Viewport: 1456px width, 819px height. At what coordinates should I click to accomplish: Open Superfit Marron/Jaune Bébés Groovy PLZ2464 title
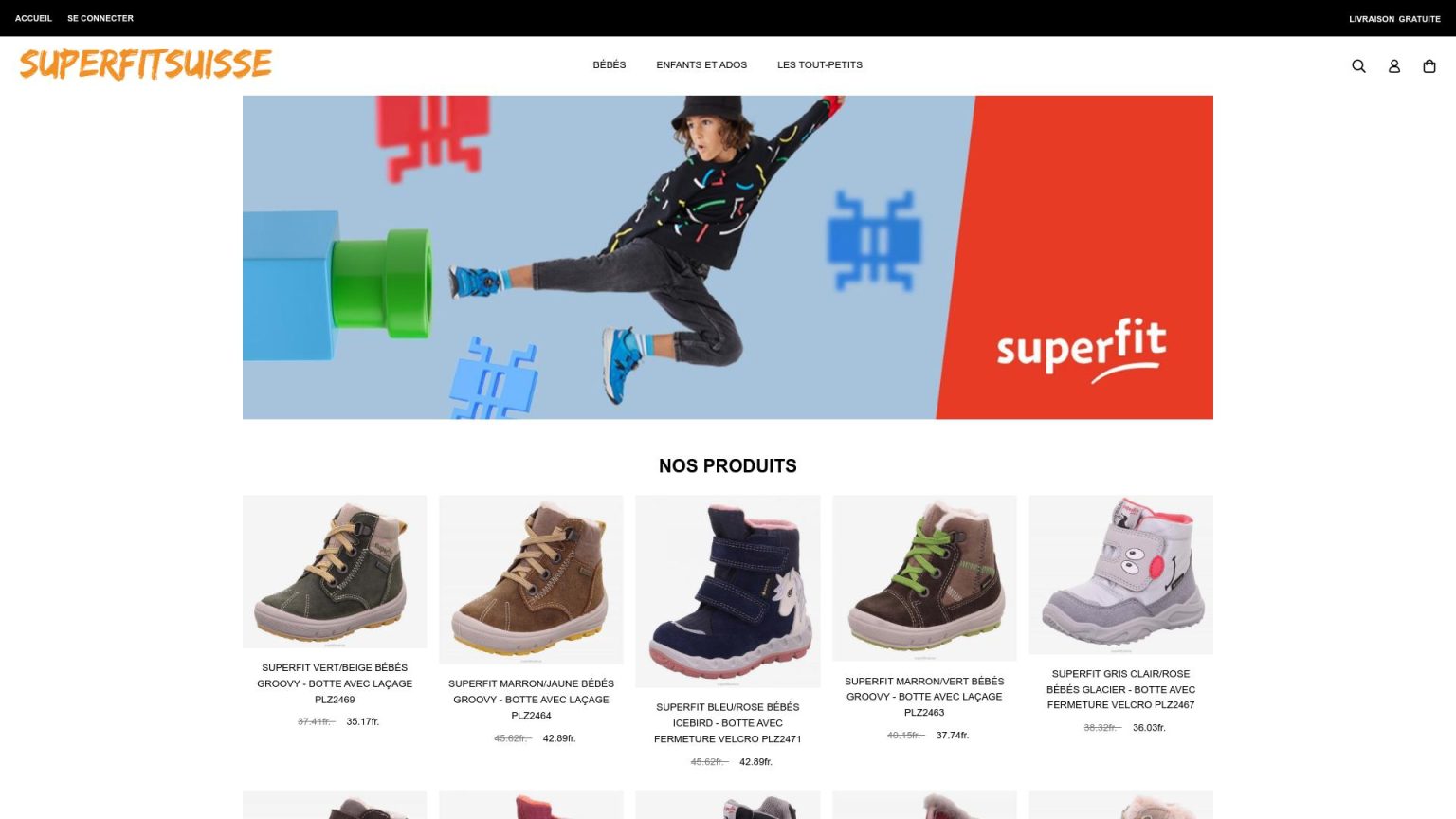(x=531, y=700)
